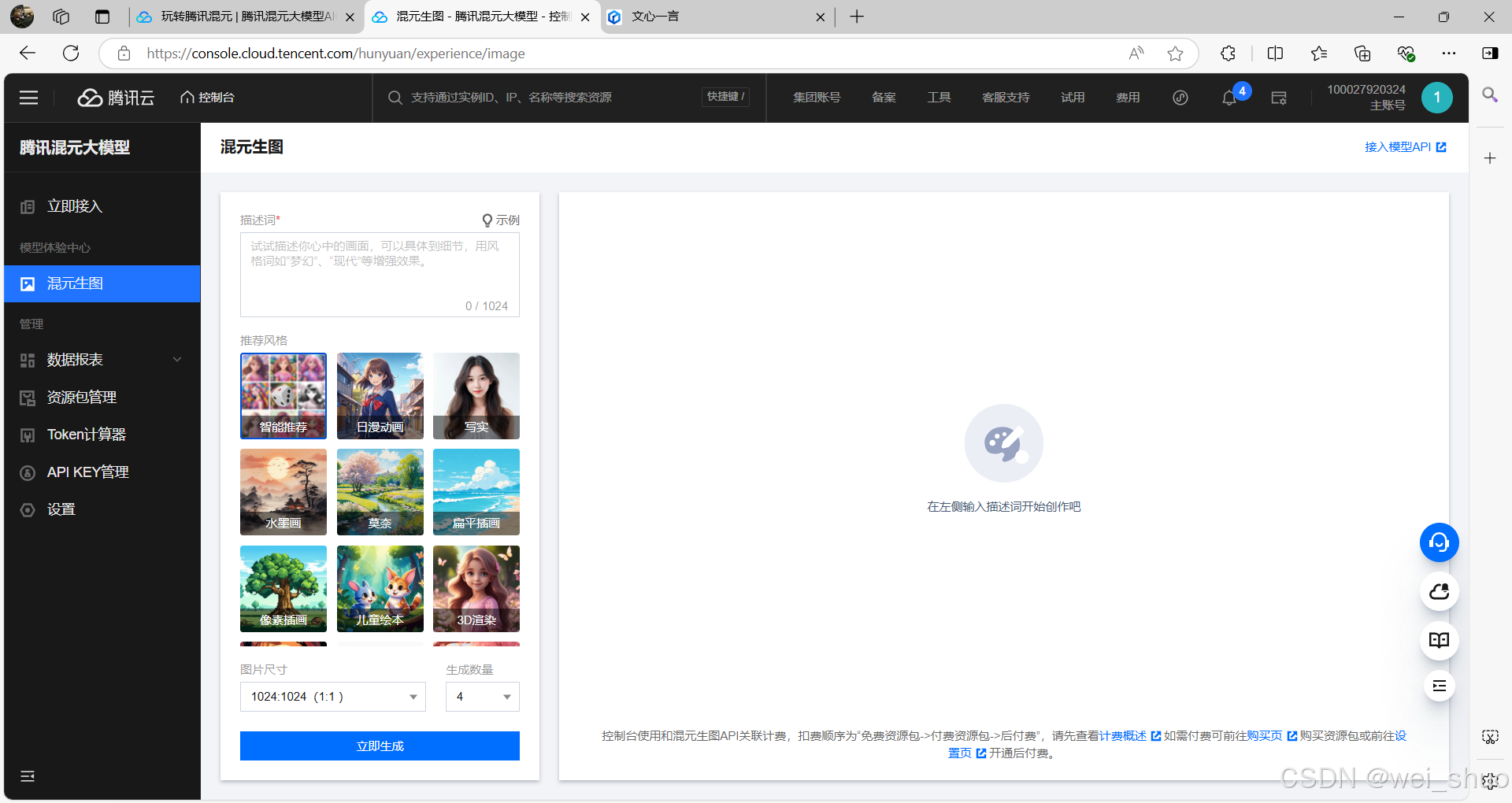Viewport: 1512px width, 803px height.
Task: Open 图片尺寸 size dropdown
Action: pos(333,697)
